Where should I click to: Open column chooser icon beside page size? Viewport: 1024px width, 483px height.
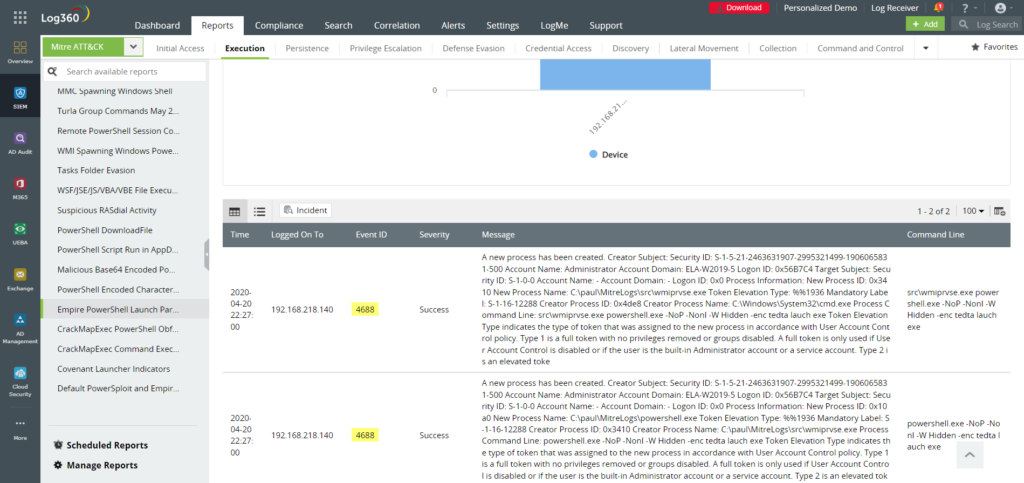pyautogui.click(x=999, y=211)
